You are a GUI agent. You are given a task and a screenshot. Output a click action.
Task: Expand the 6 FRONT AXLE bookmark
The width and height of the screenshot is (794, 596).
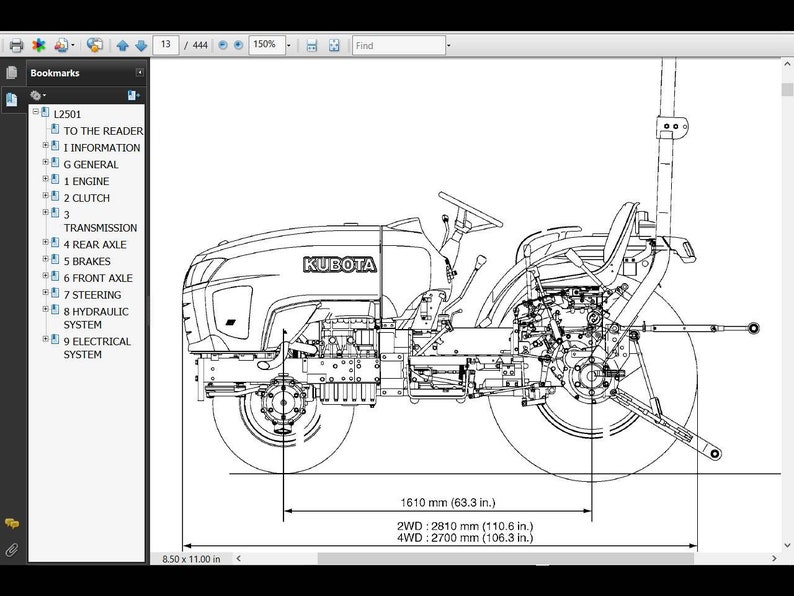point(46,275)
